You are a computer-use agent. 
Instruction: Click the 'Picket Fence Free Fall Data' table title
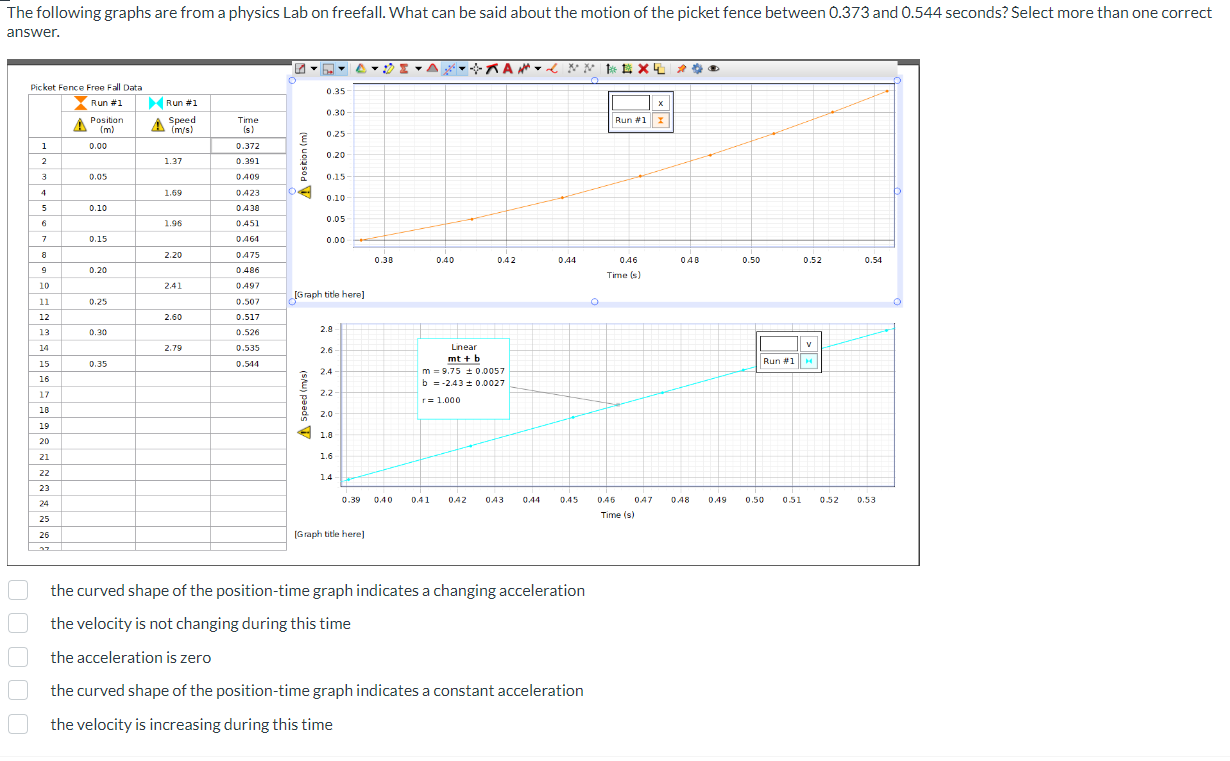(x=86, y=87)
